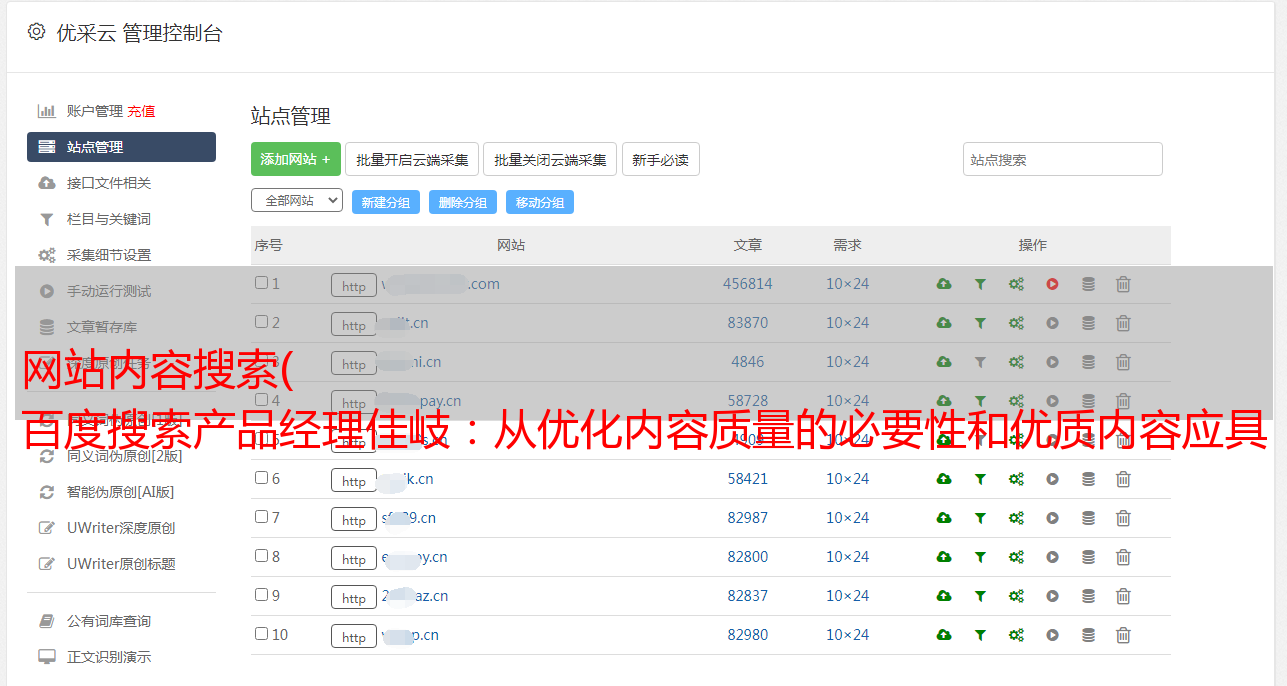Click gears icon in row 7

pos(1016,518)
